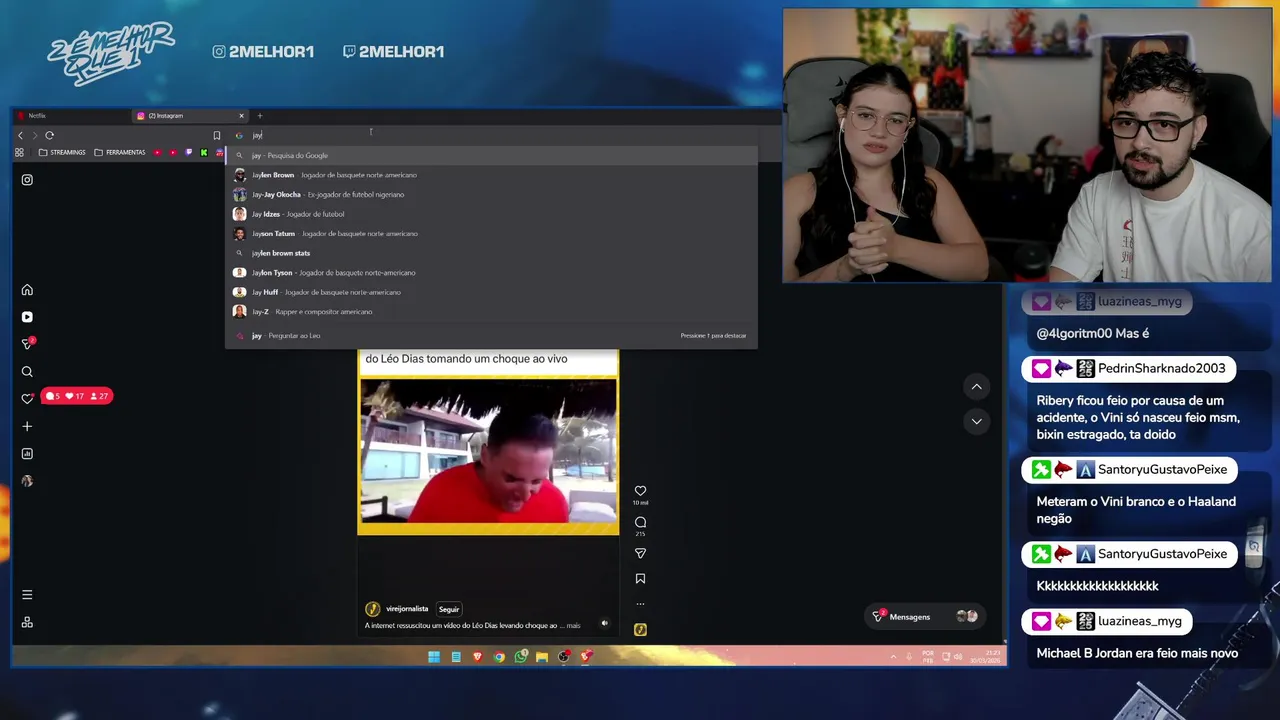The width and height of the screenshot is (1280, 720).
Task: Save the reel with bookmark icon
Action: click(640, 578)
